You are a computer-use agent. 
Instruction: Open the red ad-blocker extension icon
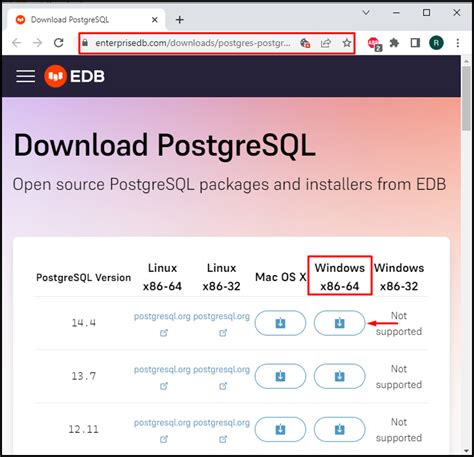point(374,44)
